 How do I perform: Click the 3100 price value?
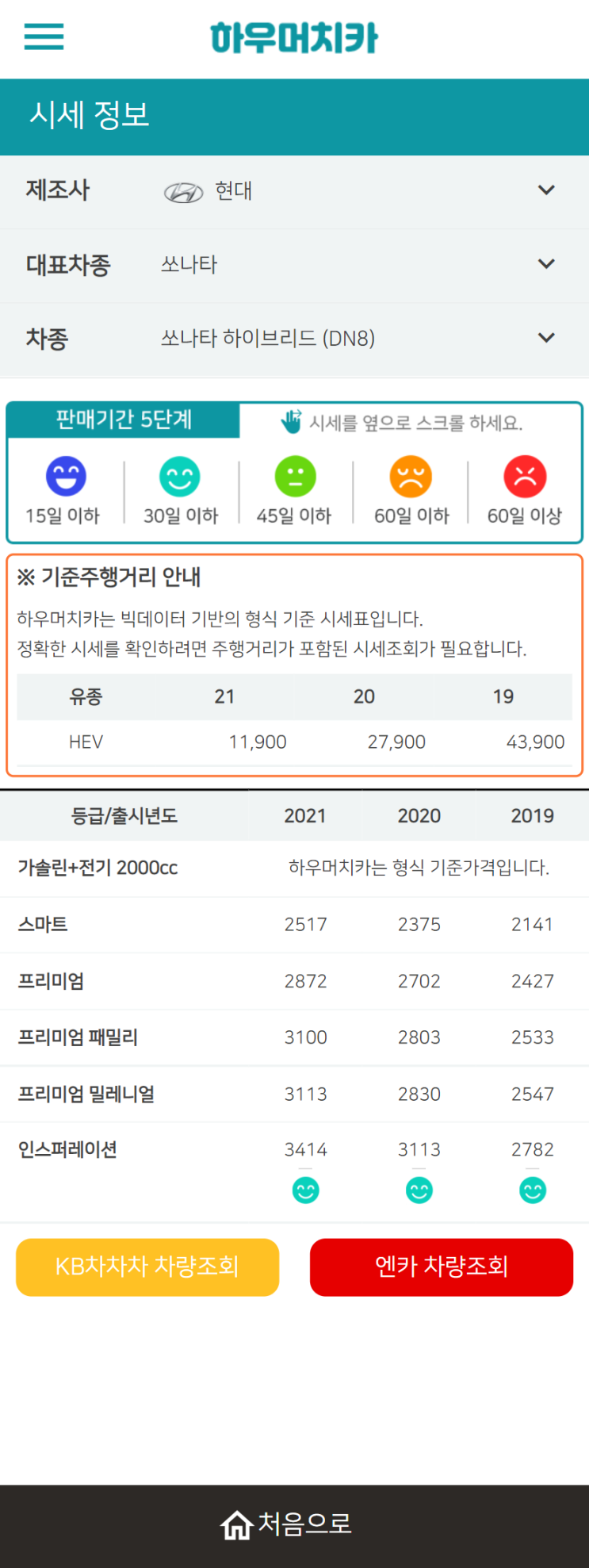pyautogui.click(x=306, y=1037)
